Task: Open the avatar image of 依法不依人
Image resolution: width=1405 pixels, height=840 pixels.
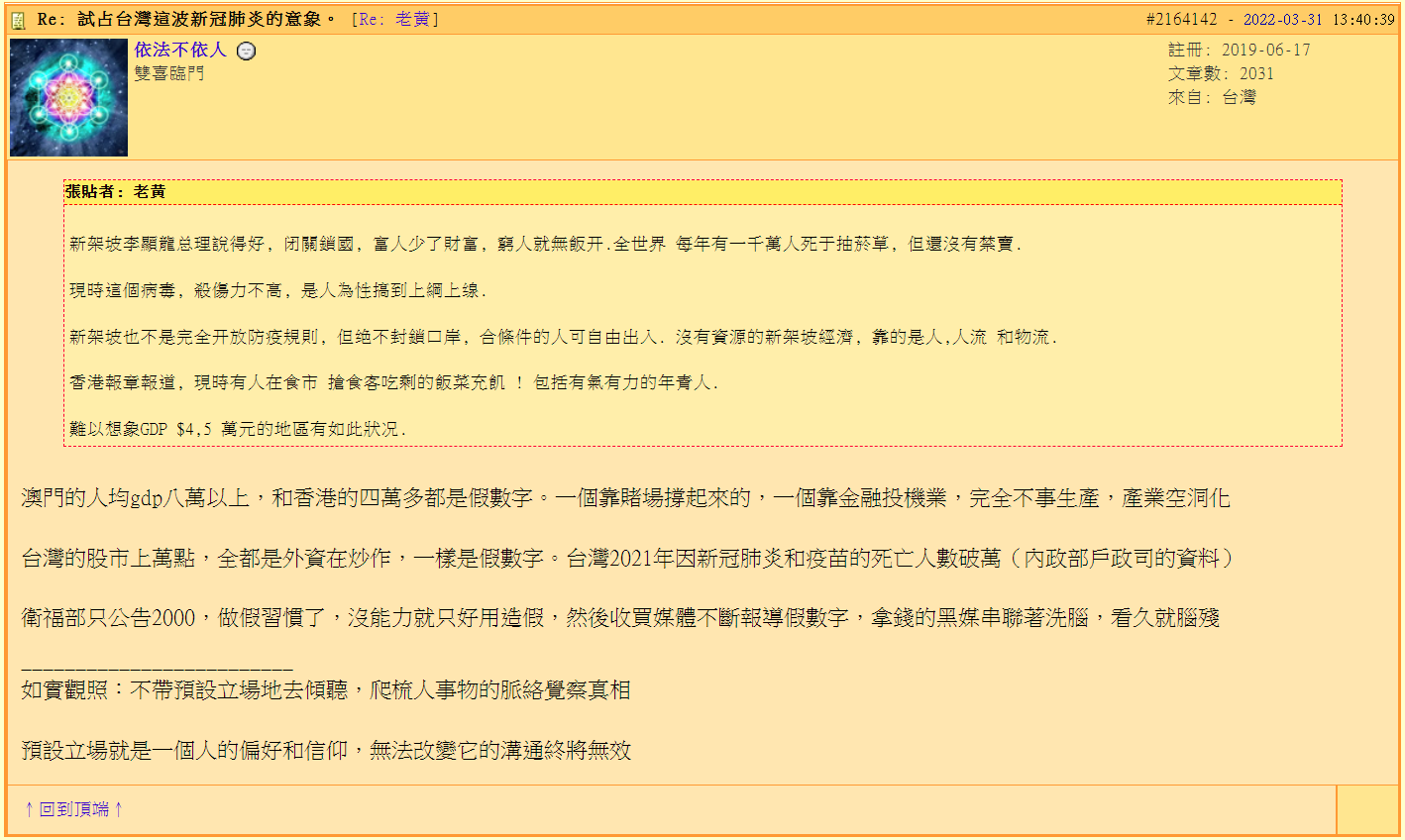Action: 67,97
